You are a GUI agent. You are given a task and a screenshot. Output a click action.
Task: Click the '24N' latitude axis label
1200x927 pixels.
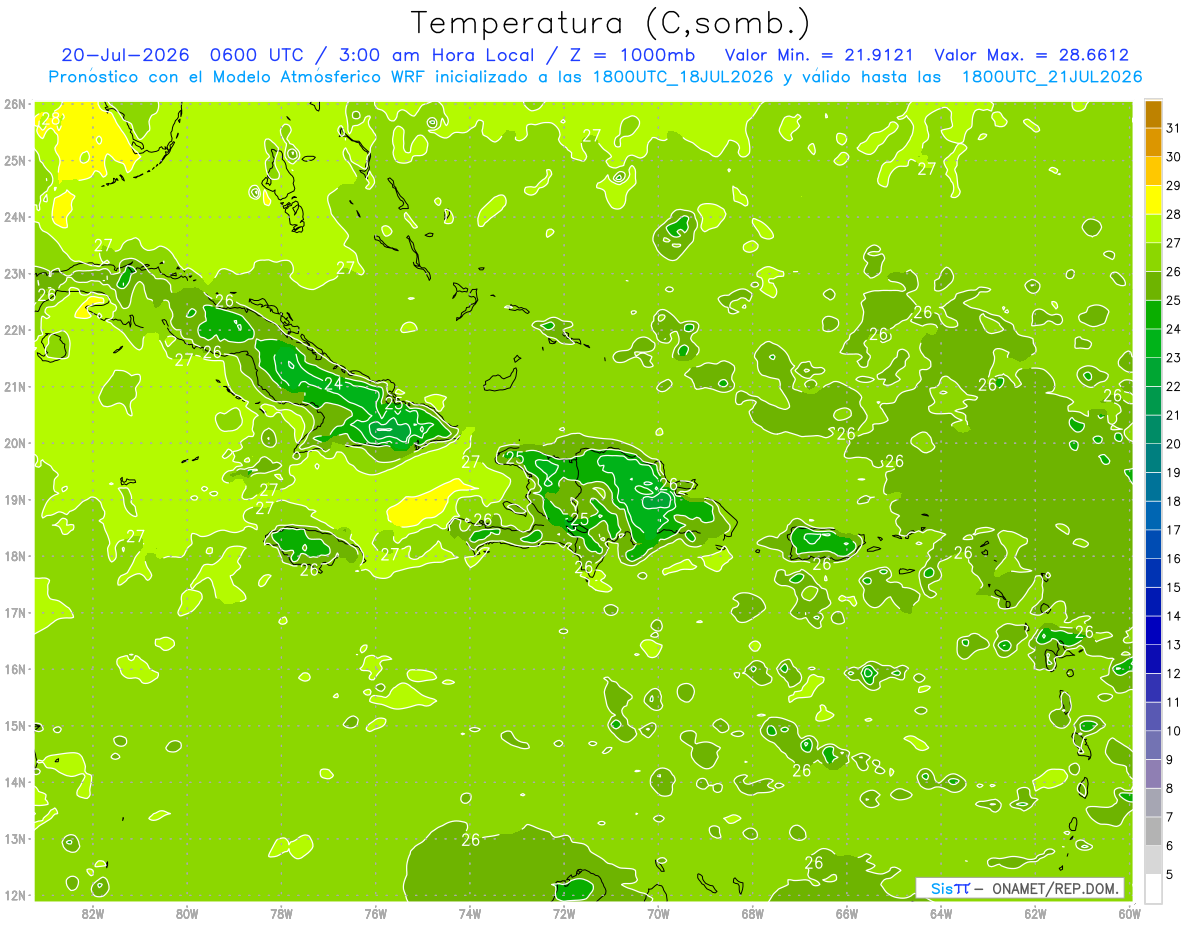tap(15, 217)
